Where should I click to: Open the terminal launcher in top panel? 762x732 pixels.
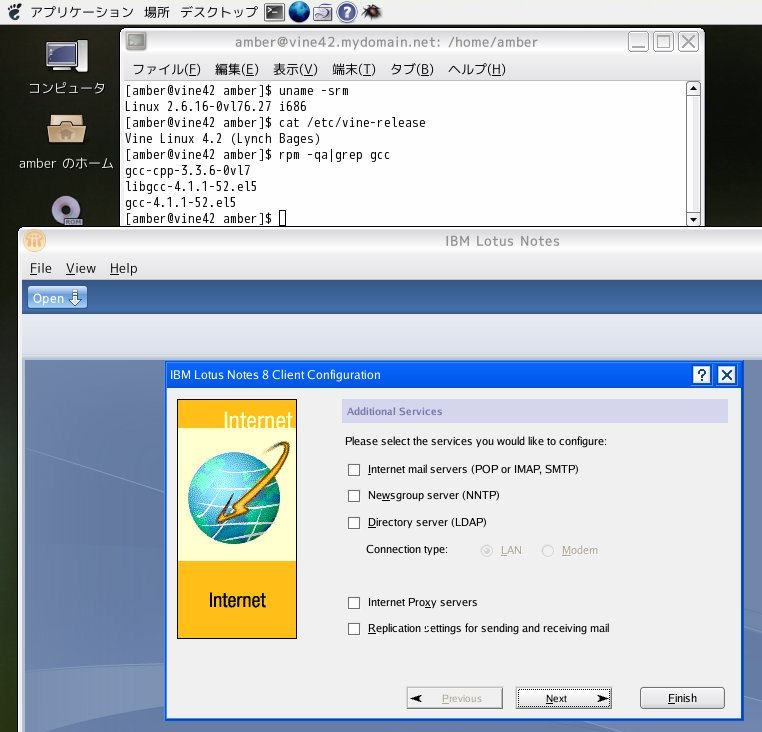(x=274, y=12)
